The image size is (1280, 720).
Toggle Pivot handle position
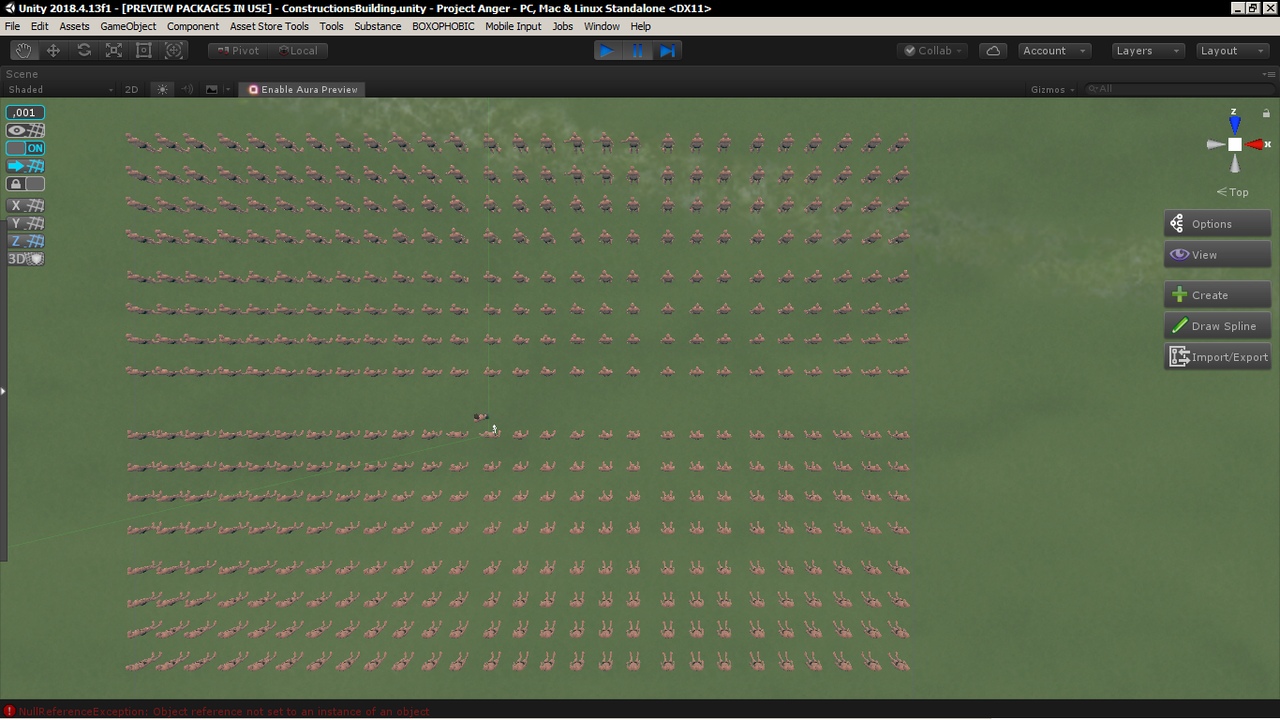pyautogui.click(x=238, y=50)
